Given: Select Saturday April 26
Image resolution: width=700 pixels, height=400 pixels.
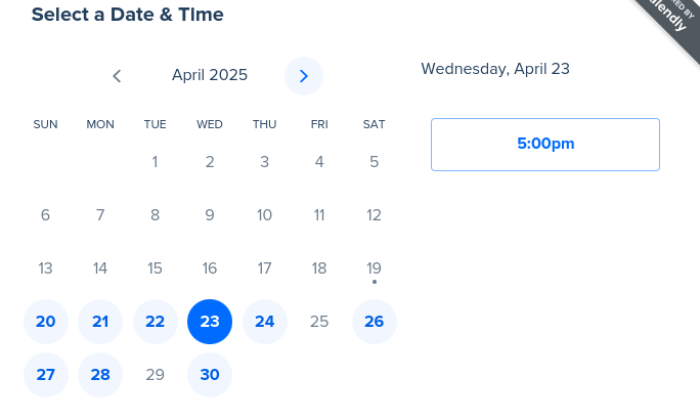Looking at the screenshot, I should click(x=374, y=321).
